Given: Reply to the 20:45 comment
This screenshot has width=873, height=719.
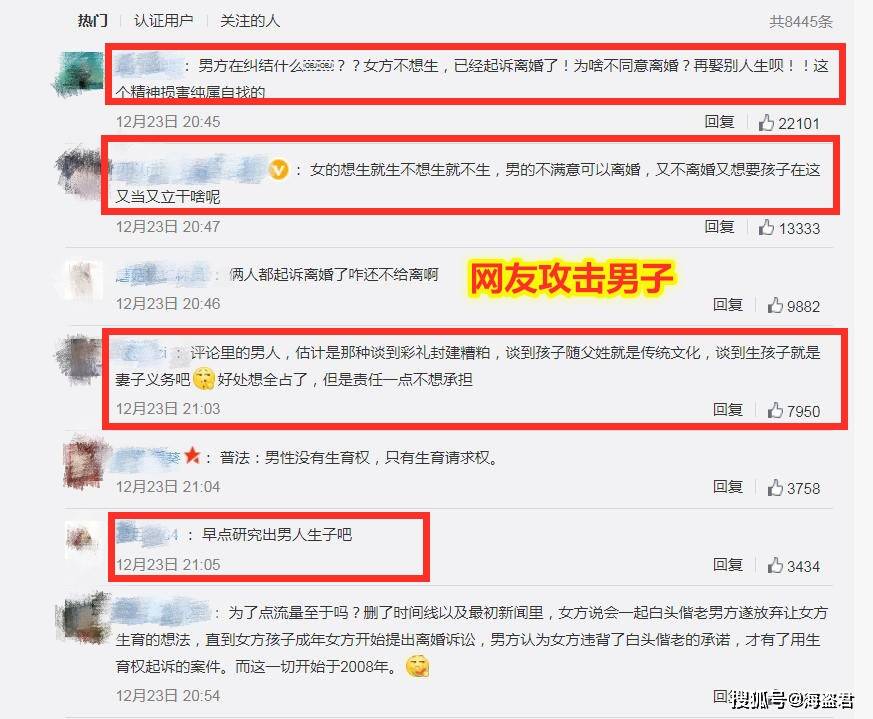Looking at the screenshot, I should 719,121.
